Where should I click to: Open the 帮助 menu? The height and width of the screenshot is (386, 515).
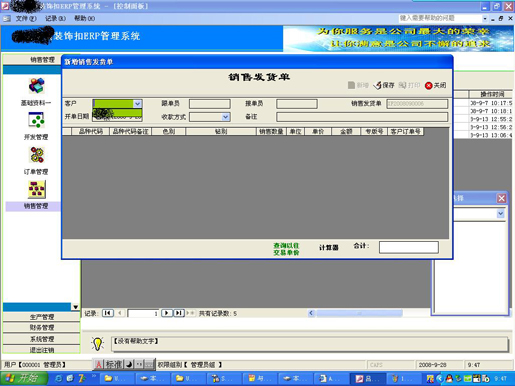[84, 19]
